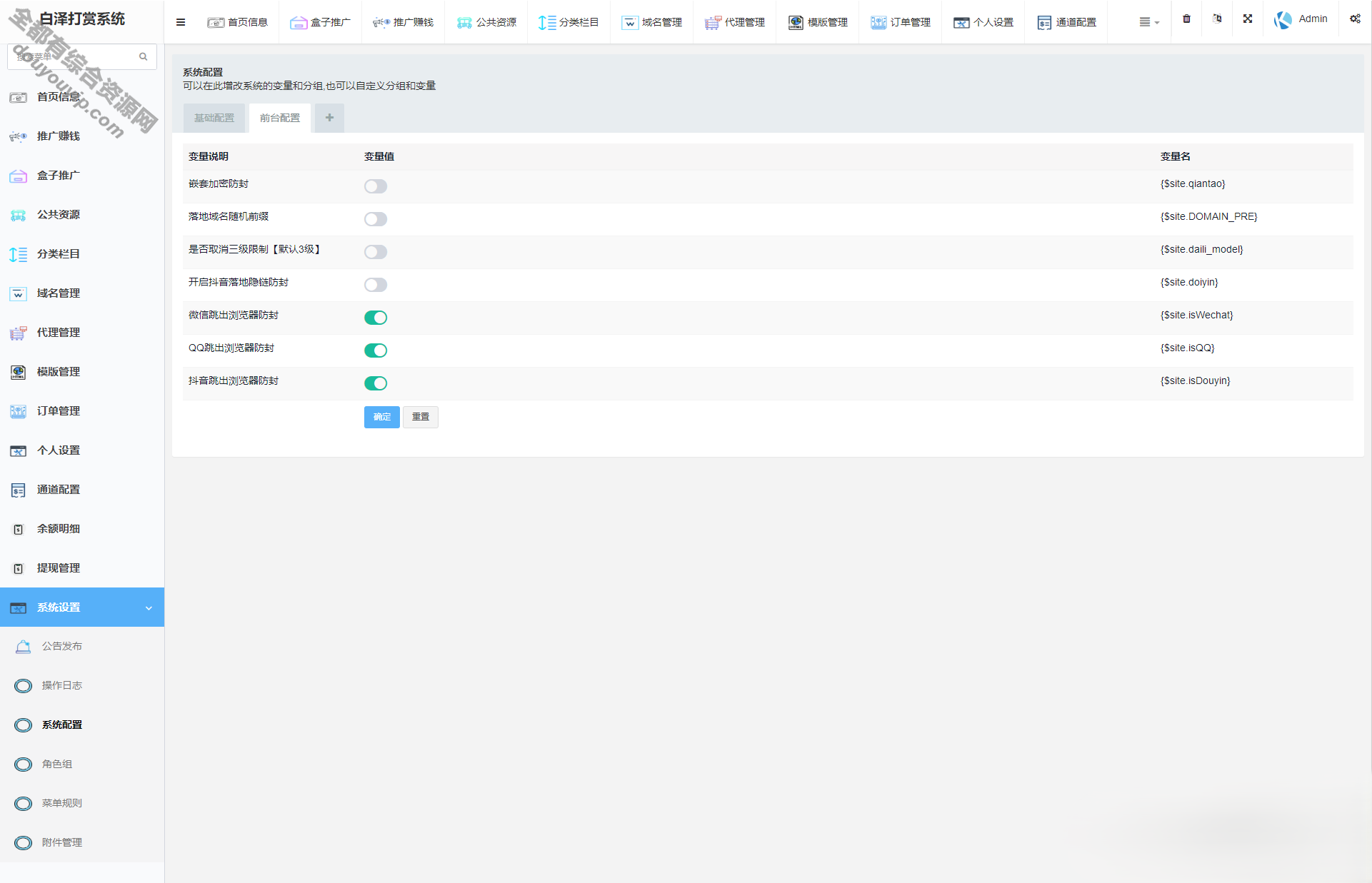This screenshot has height=883, width=1372.
Task: Click variable name {$site.isDouyin}
Action: (1196, 381)
